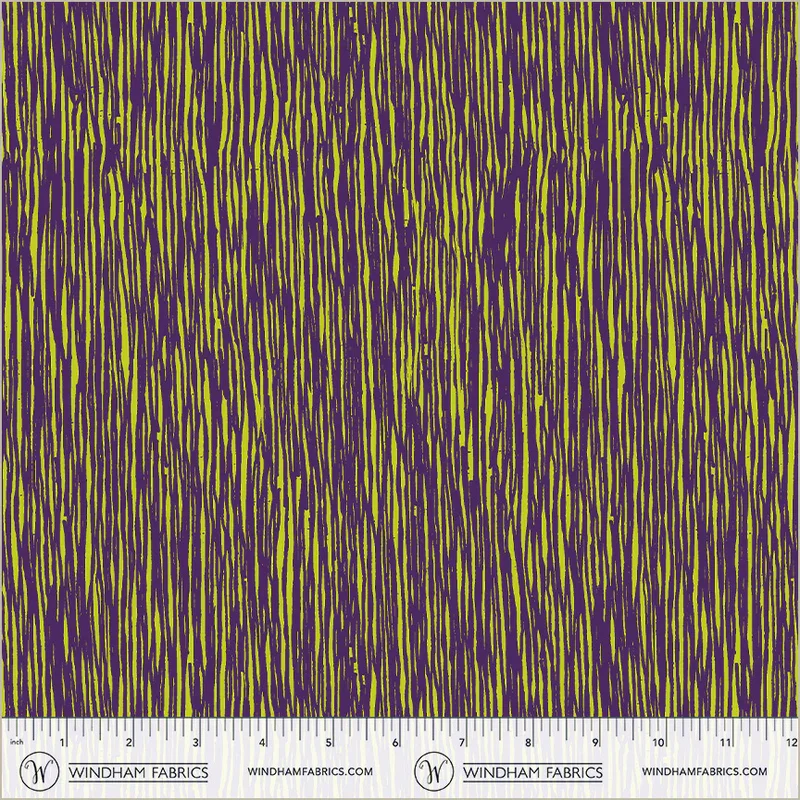
Task: Click the number 10 on the ruler
Action: click(x=659, y=743)
